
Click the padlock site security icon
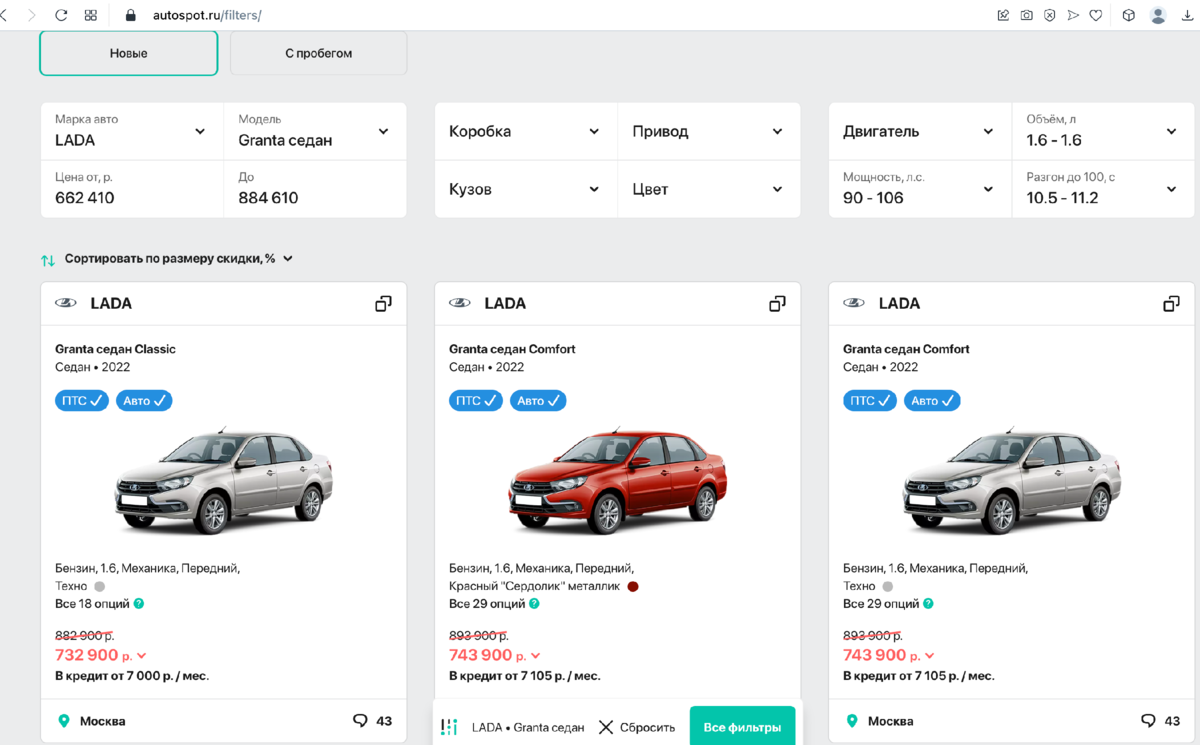click(130, 16)
